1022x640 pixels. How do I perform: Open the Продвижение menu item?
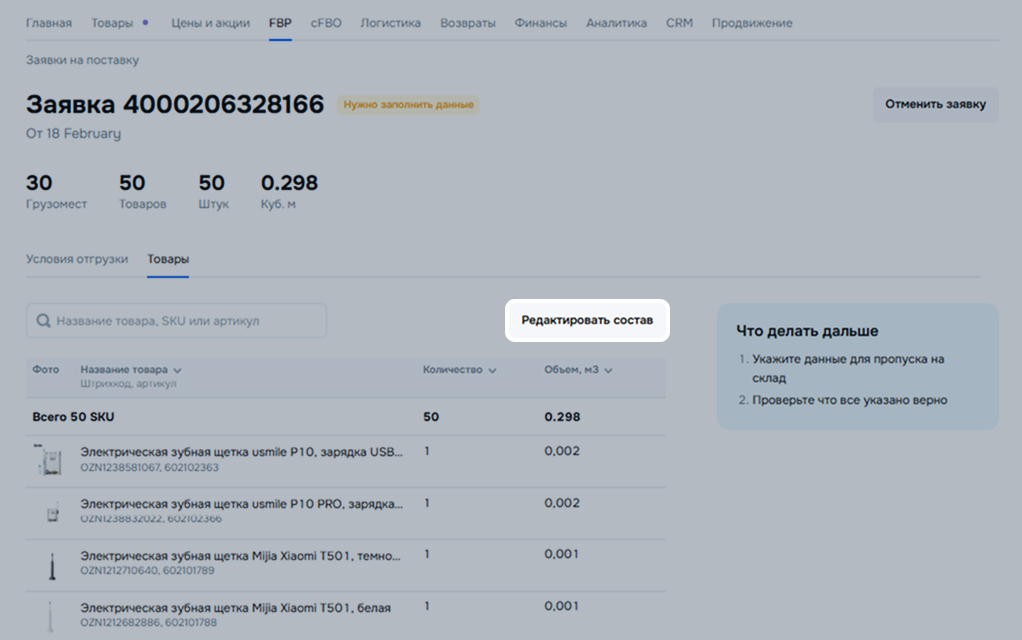click(752, 23)
